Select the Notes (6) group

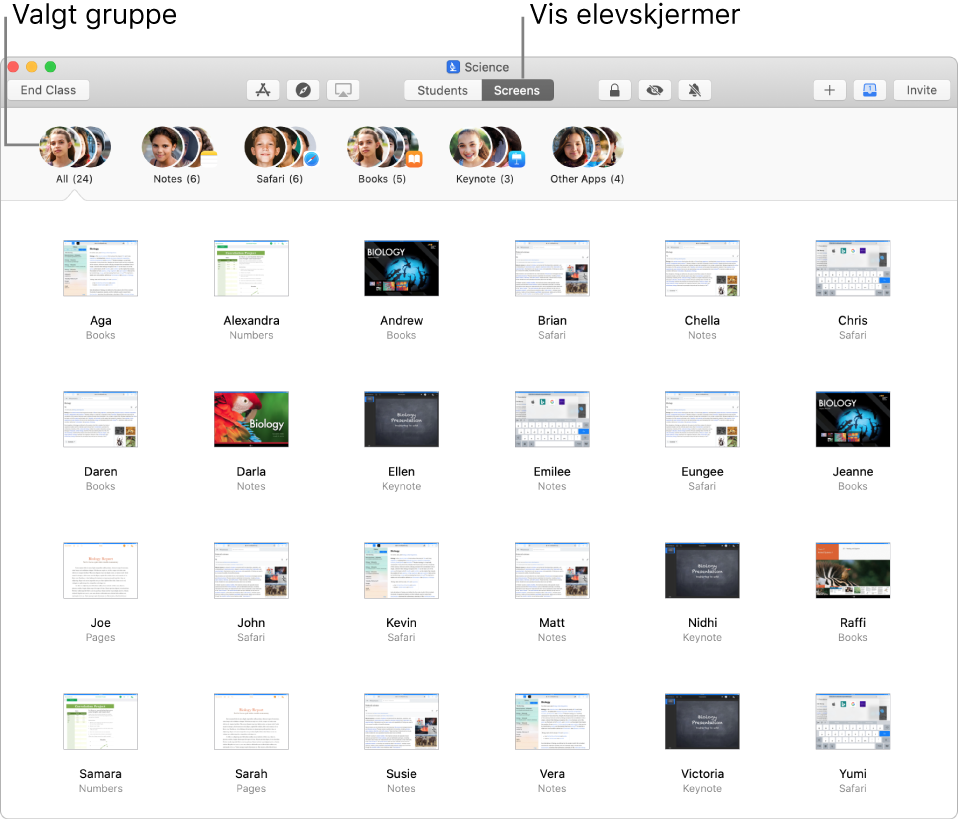pyautogui.click(x=177, y=155)
